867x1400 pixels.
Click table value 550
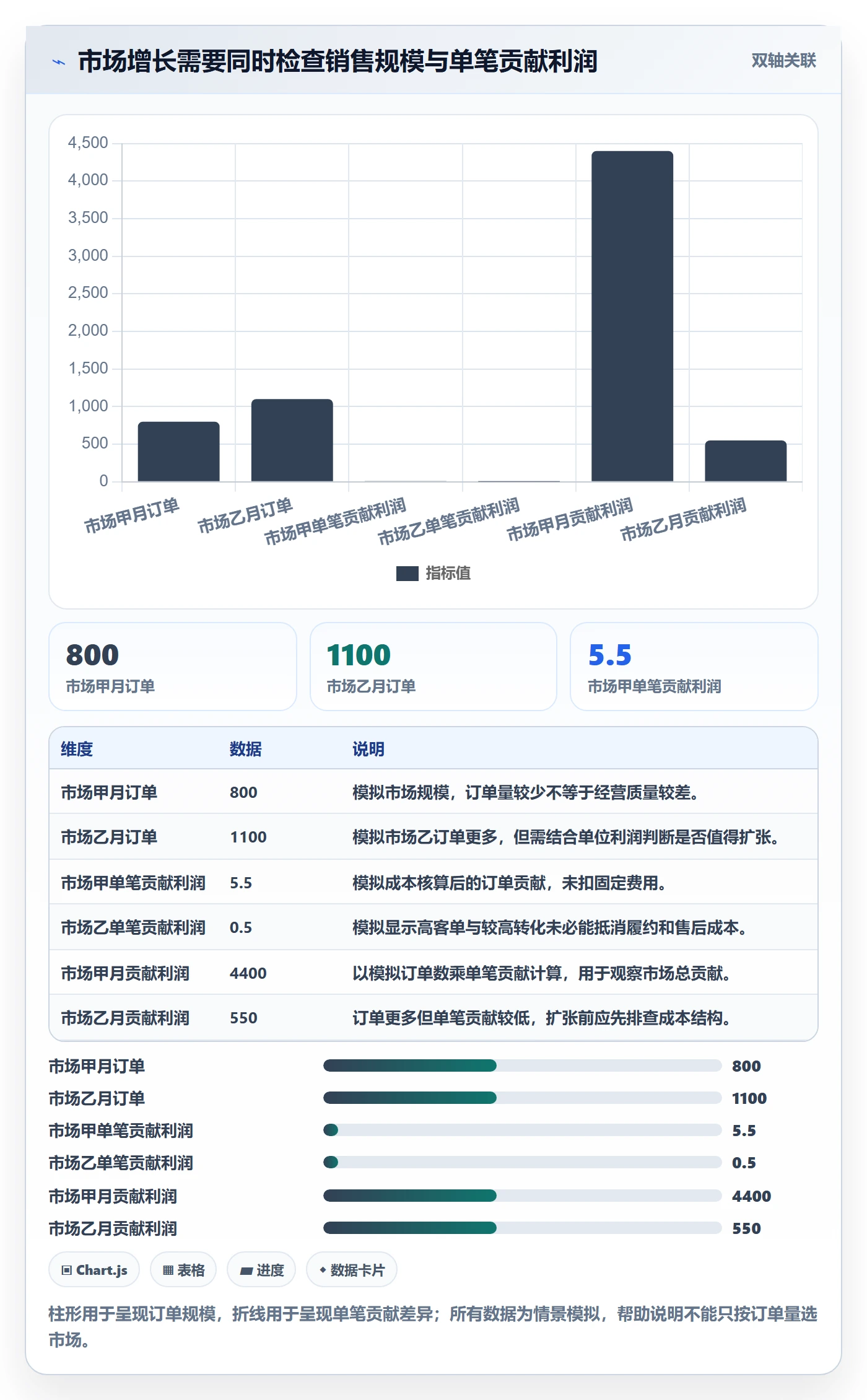(x=243, y=1018)
